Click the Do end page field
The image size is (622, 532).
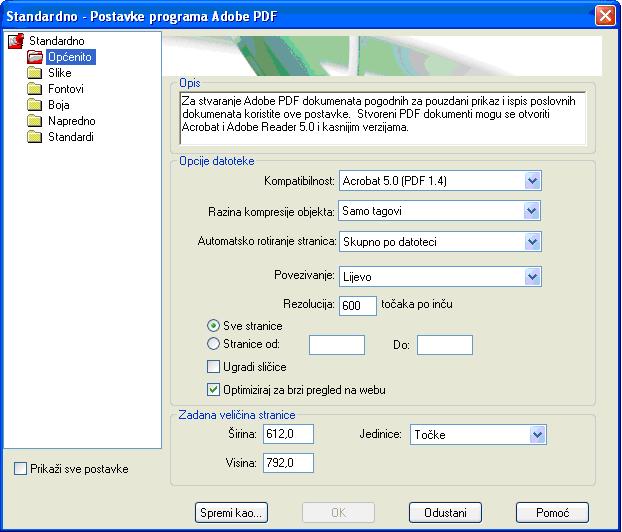[445, 345]
